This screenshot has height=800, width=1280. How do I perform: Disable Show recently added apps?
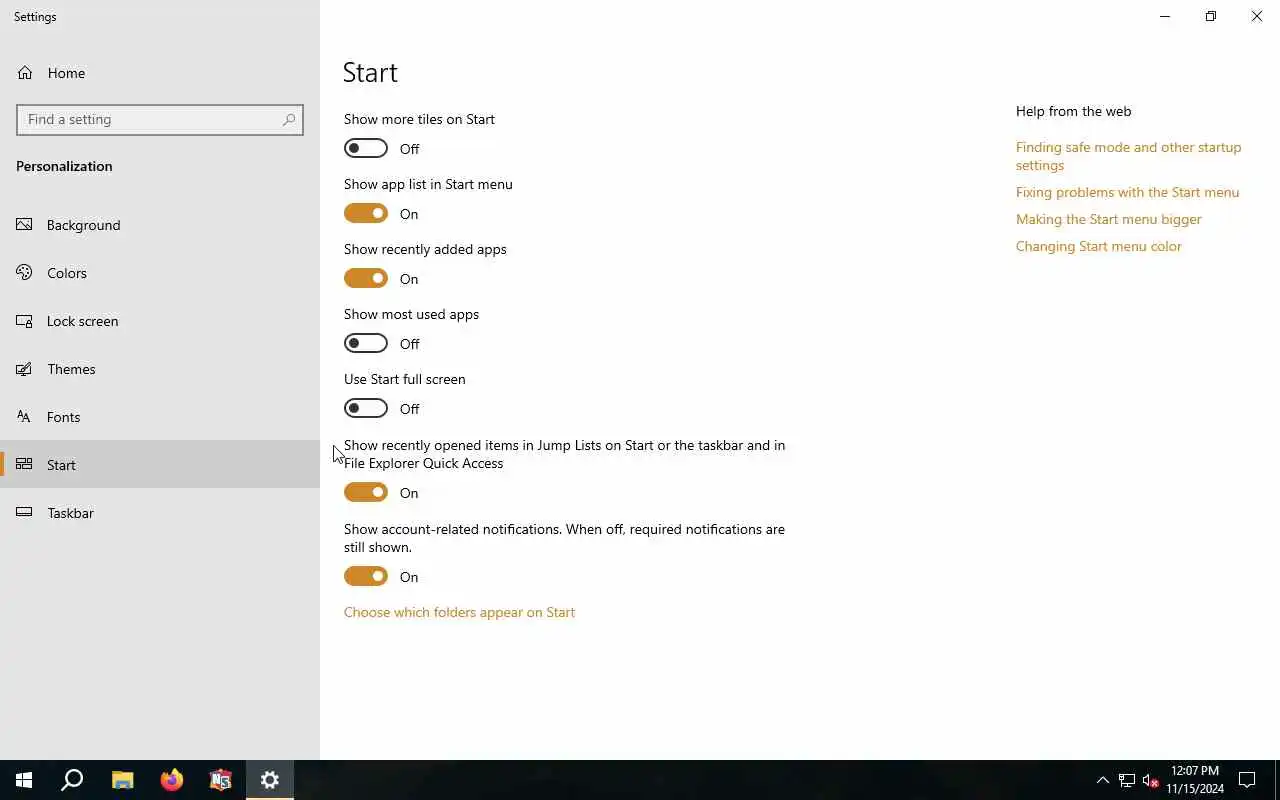pos(366,279)
